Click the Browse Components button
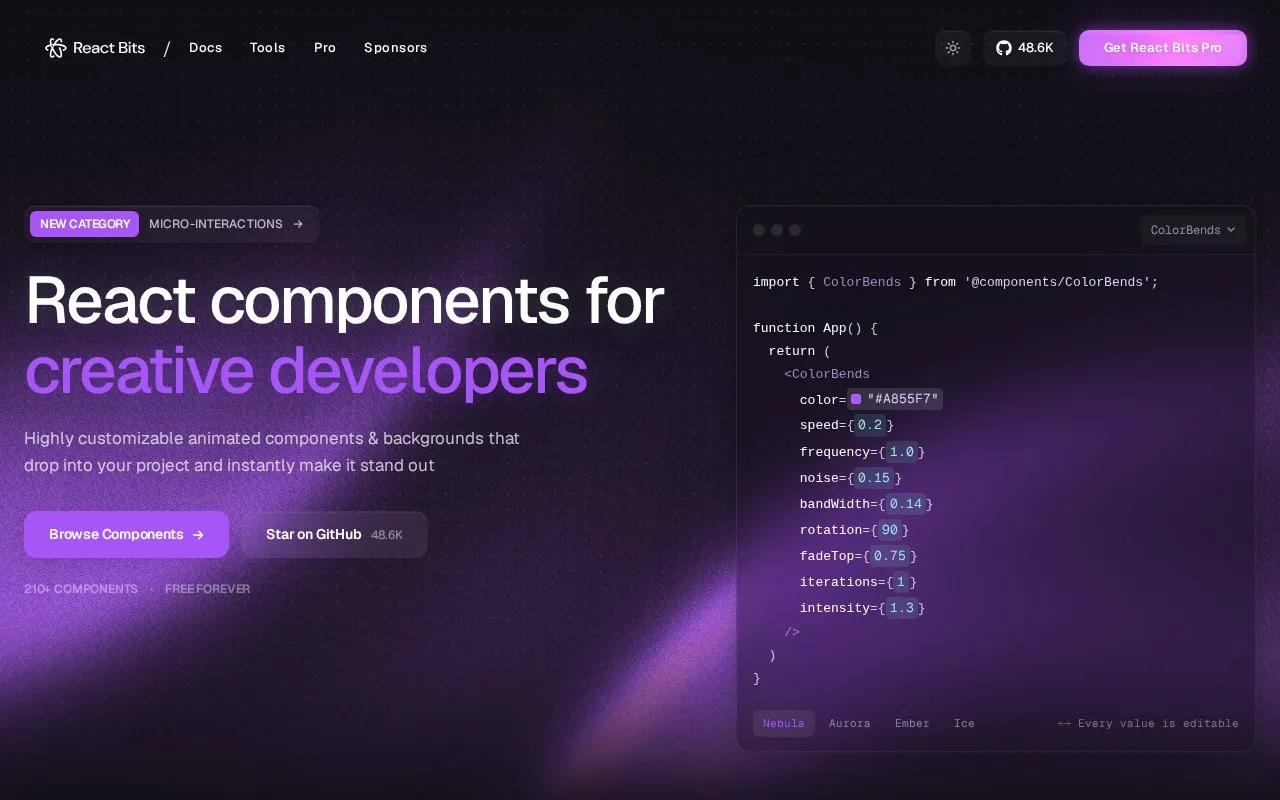 (x=127, y=534)
